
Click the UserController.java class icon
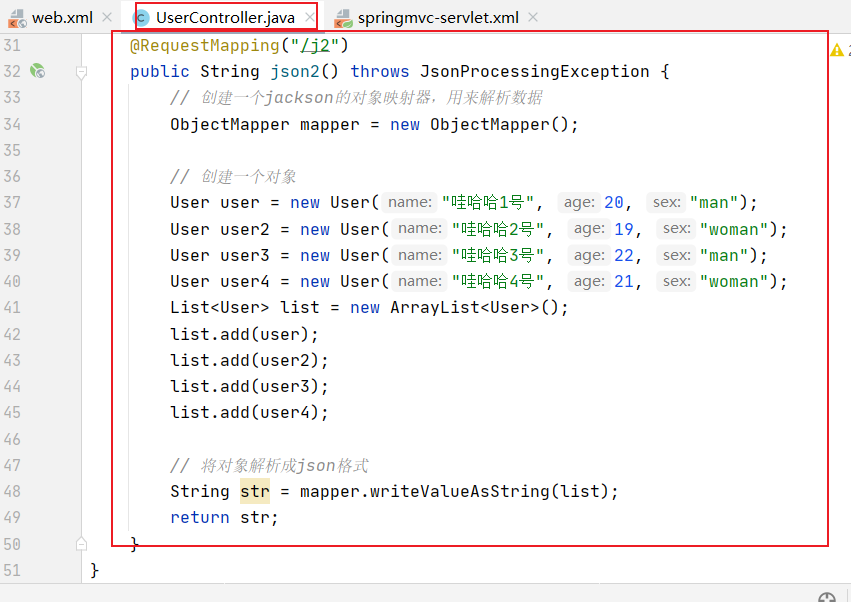[142, 17]
